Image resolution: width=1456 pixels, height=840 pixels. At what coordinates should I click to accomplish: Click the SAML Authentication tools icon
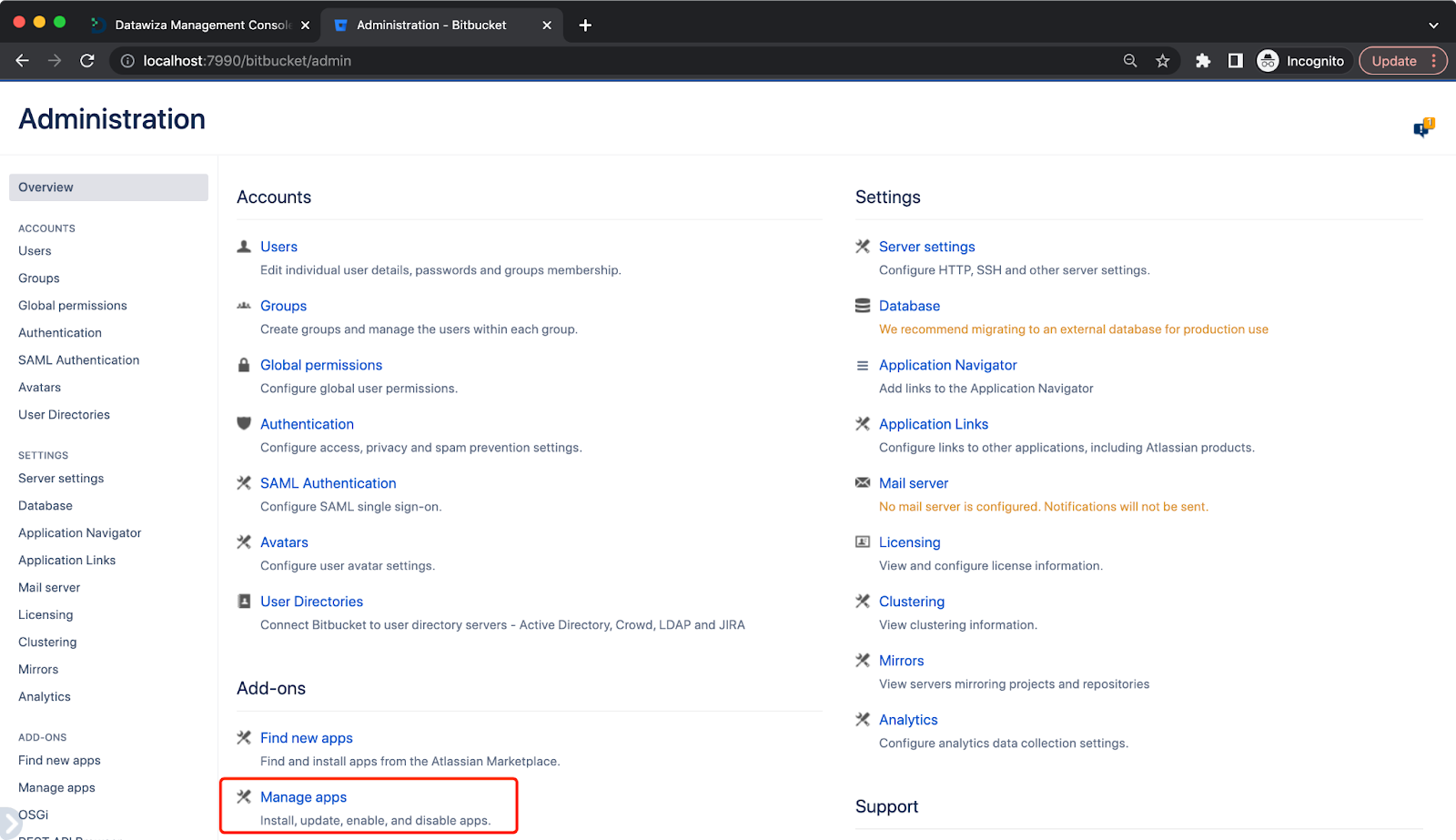244,483
